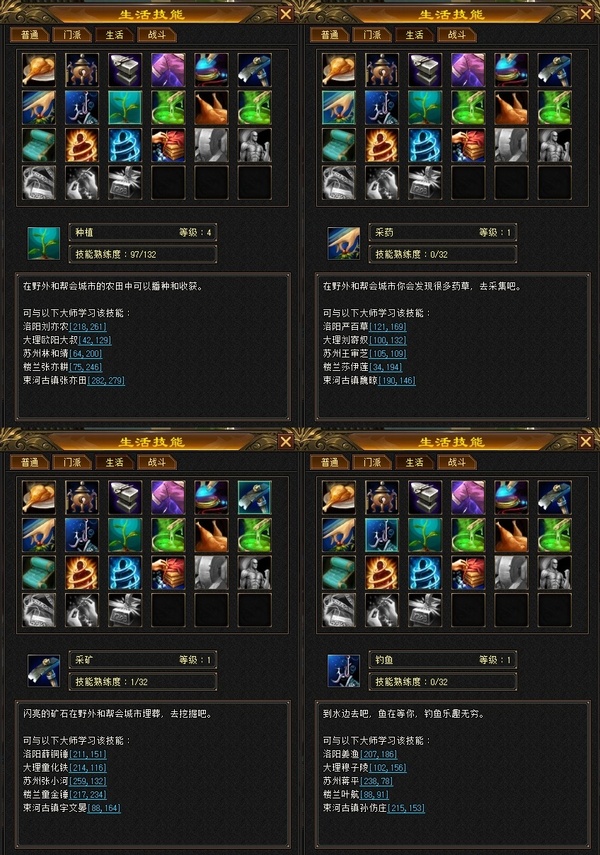The image size is (600, 855).
Task: Select the roast drumstick cooking skill in 种植 window
Action: 39,70
